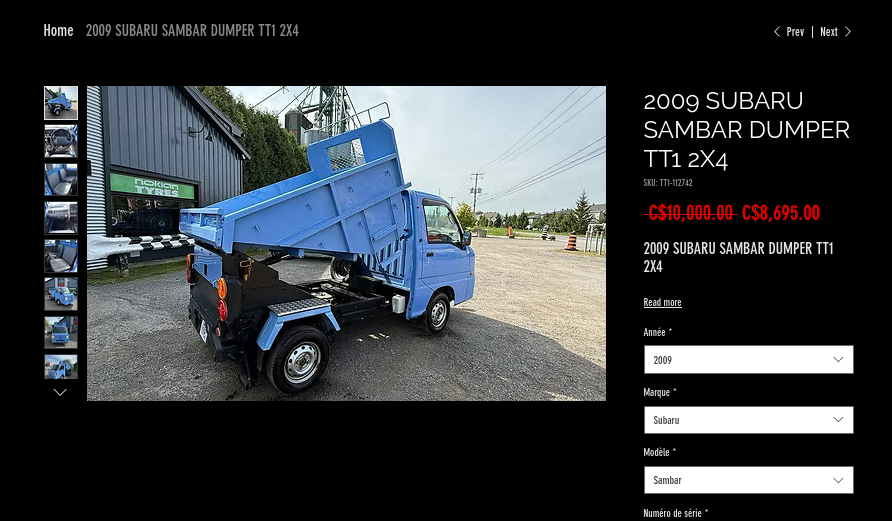Select the fifth thumbnail of cabin seats
Image resolution: width=892 pixels, height=521 pixels.
click(61, 256)
